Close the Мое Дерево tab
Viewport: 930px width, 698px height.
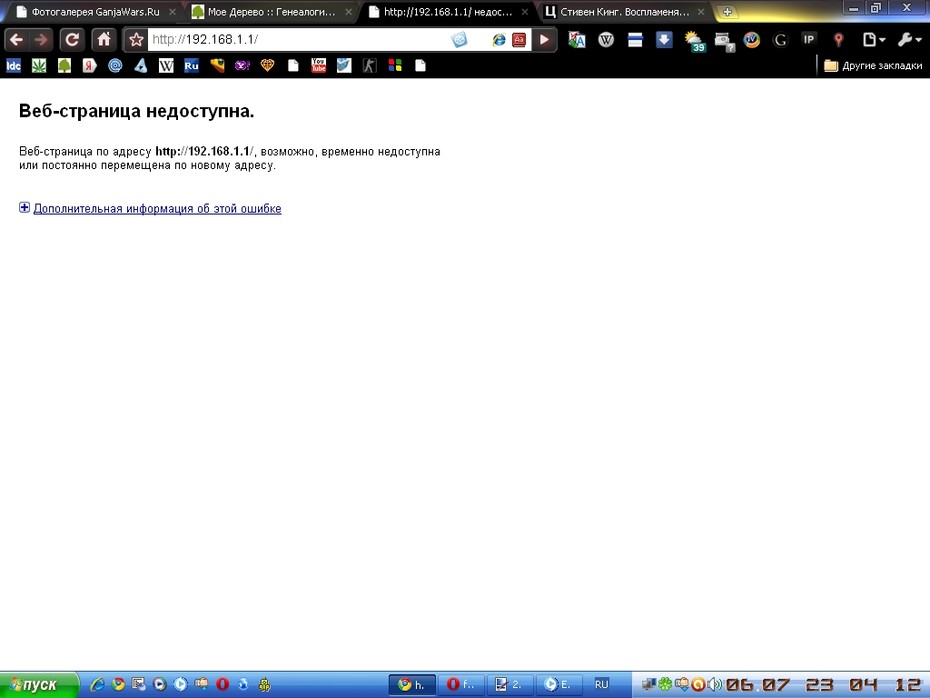pyautogui.click(x=348, y=12)
